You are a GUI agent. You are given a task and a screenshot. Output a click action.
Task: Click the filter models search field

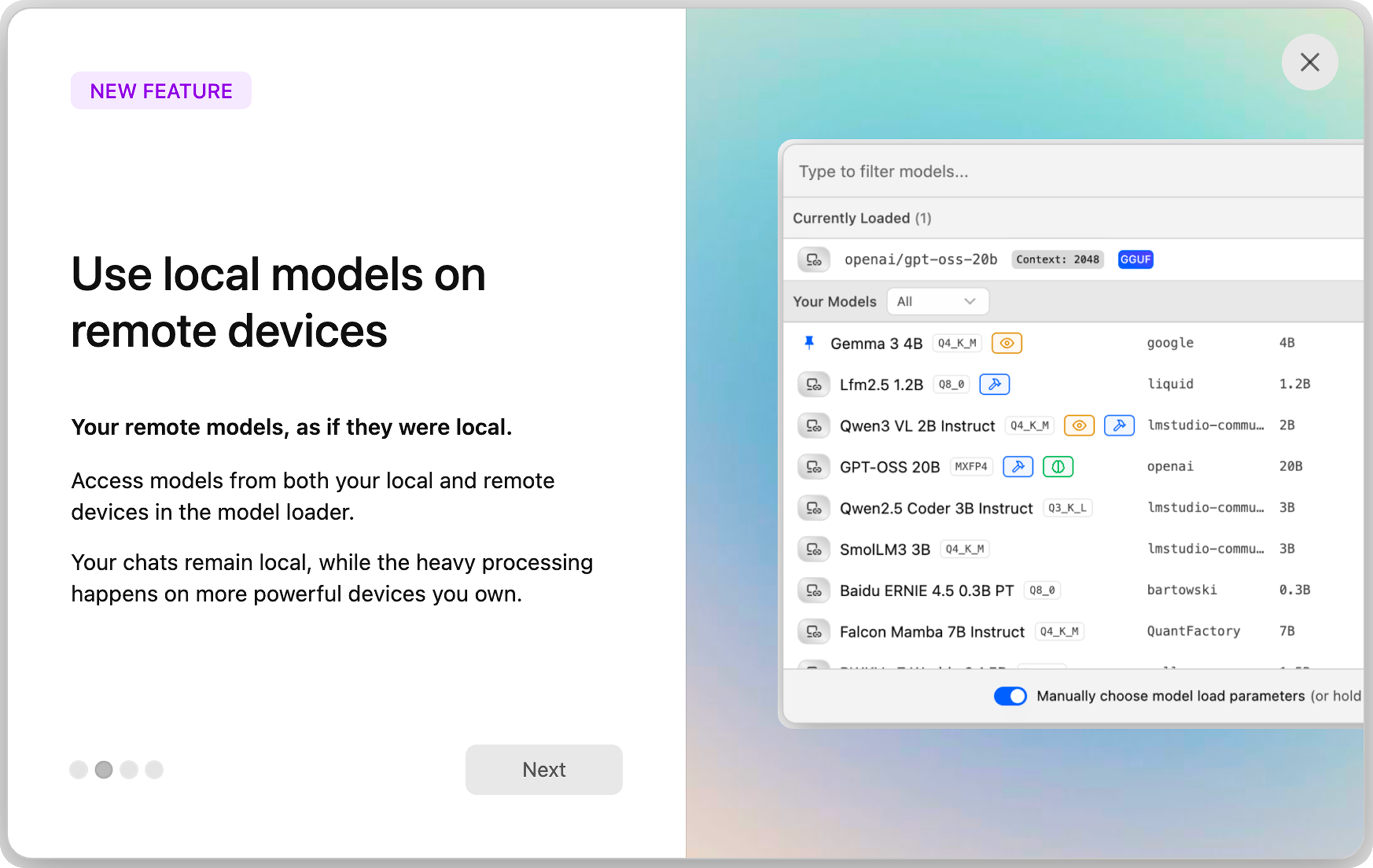tap(1072, 171)
